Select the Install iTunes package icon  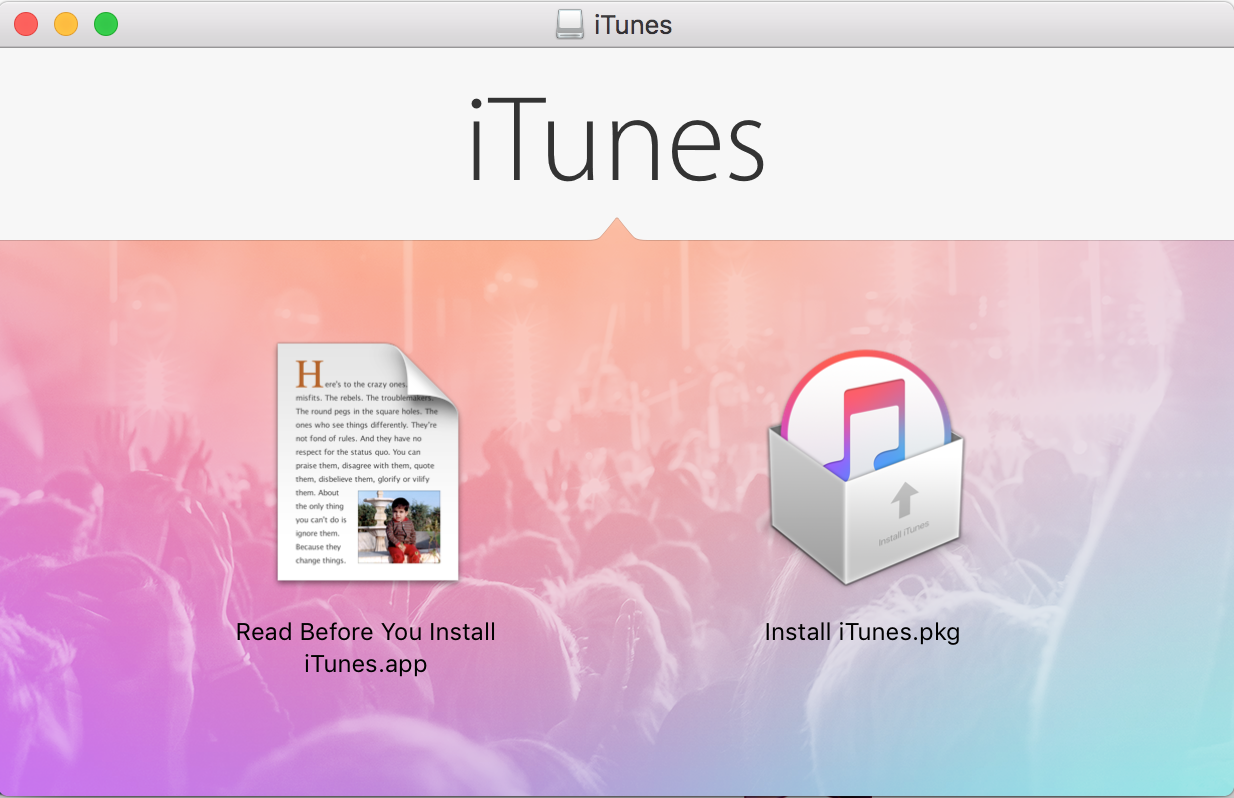[x=866, y=467]
